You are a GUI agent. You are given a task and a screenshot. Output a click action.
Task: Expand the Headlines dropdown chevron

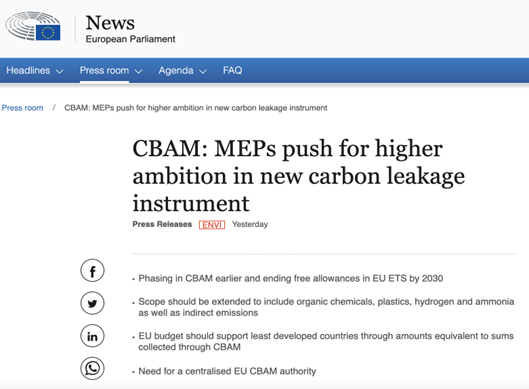pyautogui.click(x=60, y=71)
